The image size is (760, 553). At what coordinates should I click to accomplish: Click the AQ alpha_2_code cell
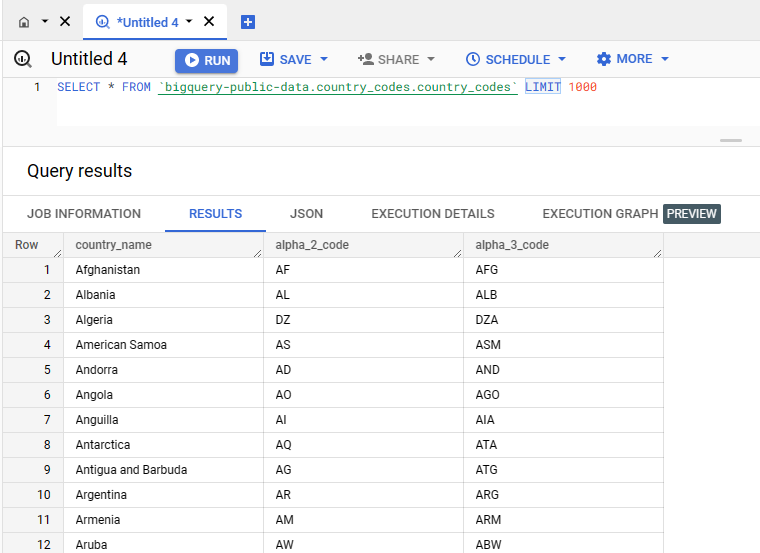364,445
